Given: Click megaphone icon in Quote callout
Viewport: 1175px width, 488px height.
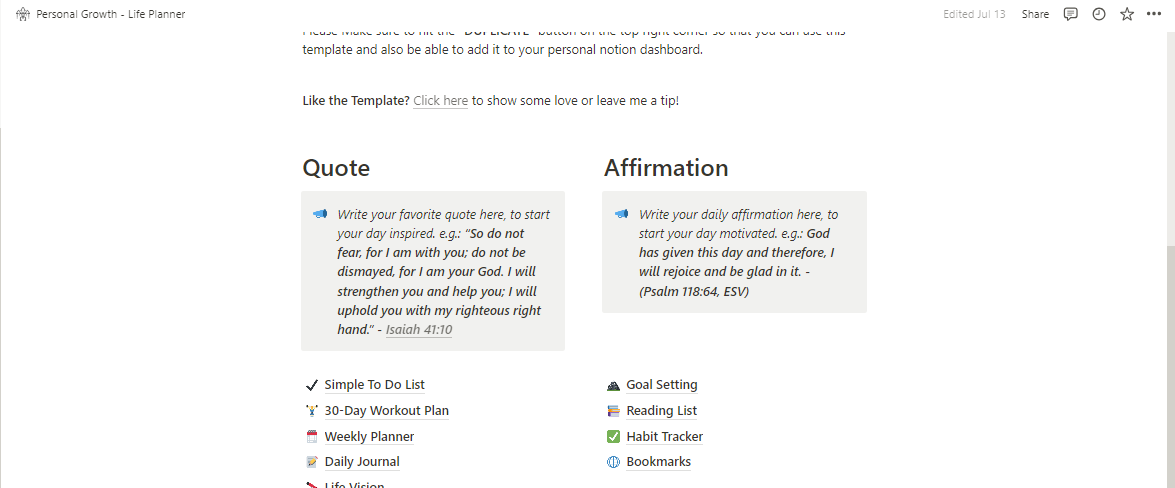Looking at the screenshot, I should [320, 214].
